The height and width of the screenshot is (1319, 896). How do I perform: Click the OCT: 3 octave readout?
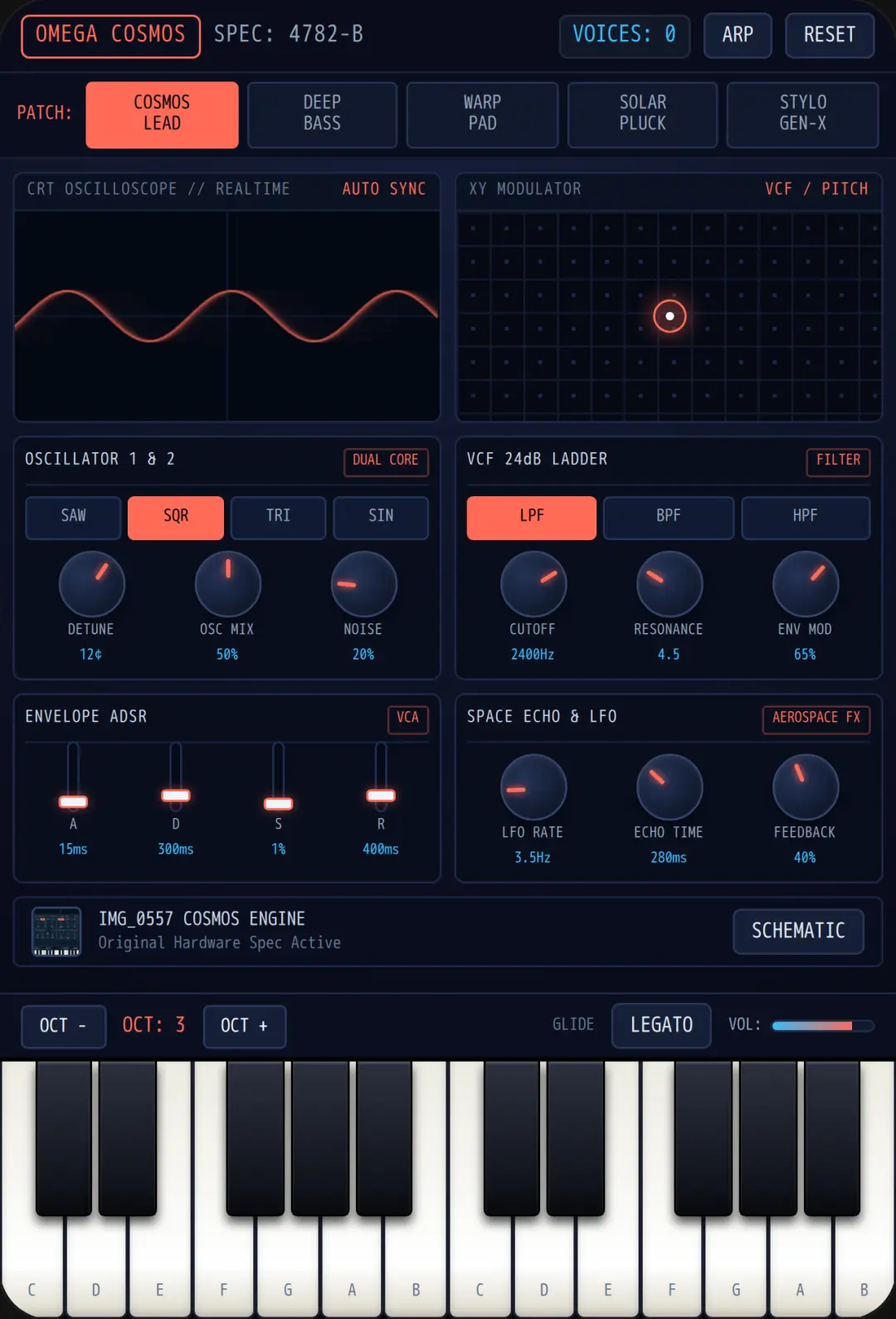[153, 1025]
